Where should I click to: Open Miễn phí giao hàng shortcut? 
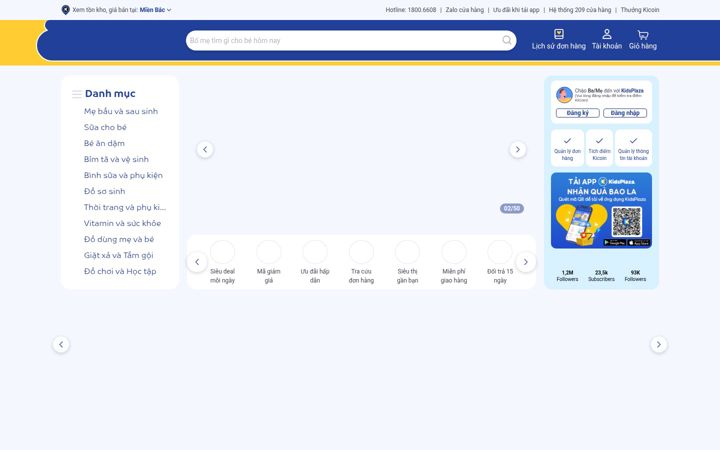coord(454,263)
